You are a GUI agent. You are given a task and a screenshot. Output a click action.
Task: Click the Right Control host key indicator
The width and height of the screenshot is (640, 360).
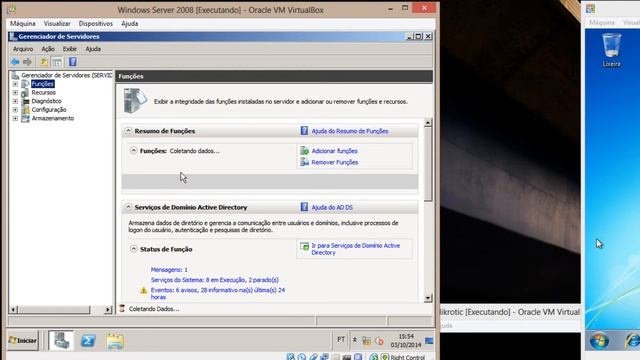(408, 357)
